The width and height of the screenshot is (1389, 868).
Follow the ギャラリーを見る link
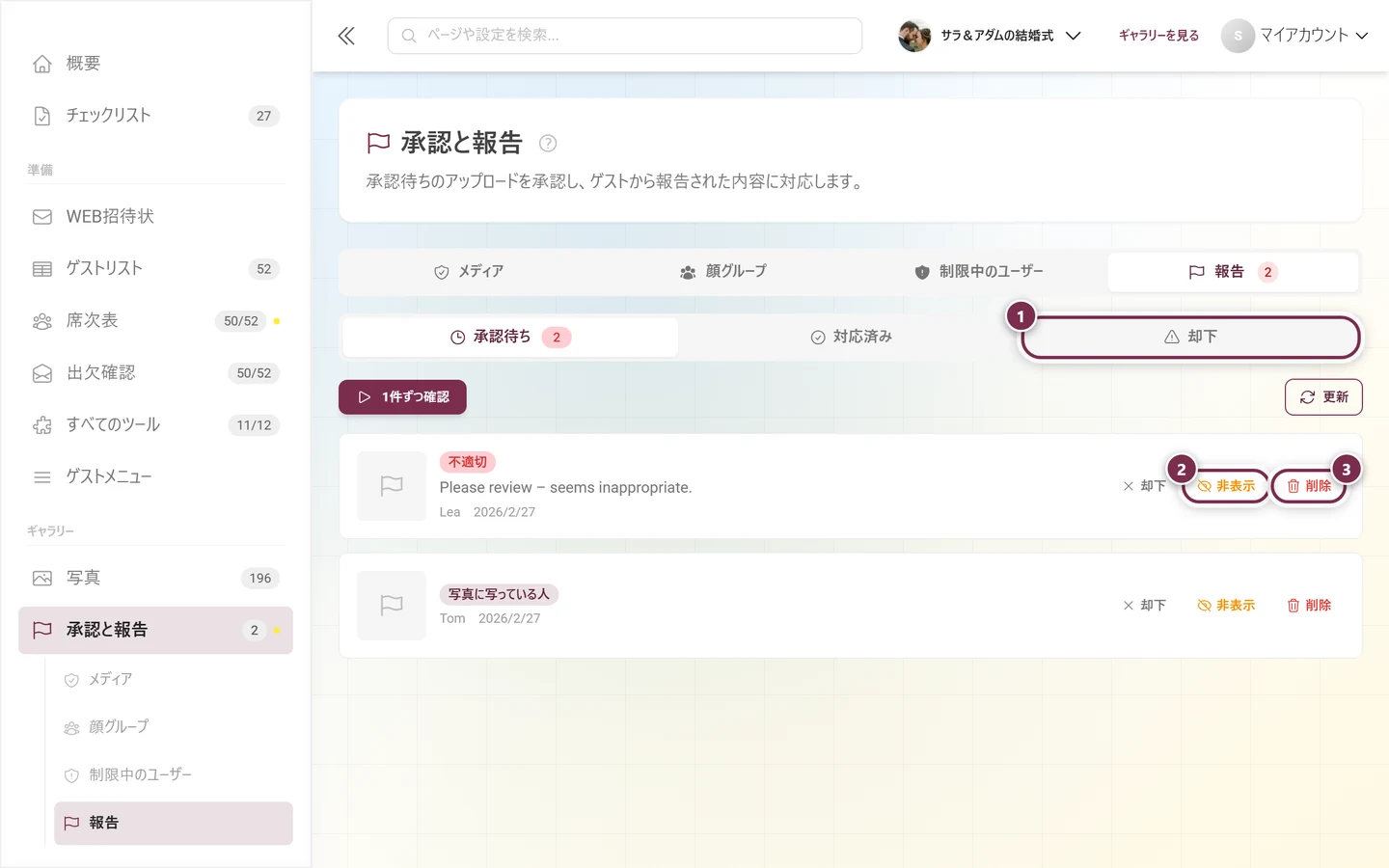point(1158,36)
